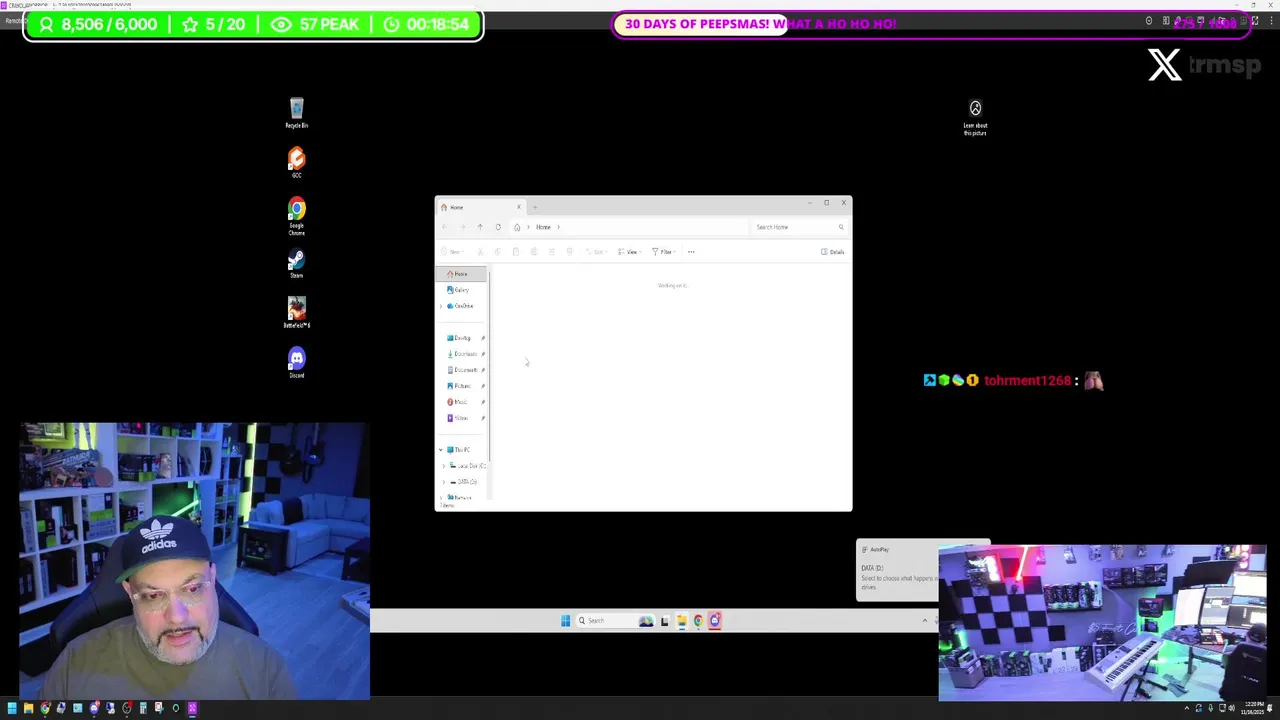Open the pinned Downloads folder in sidebar

[x=464, y=354]
